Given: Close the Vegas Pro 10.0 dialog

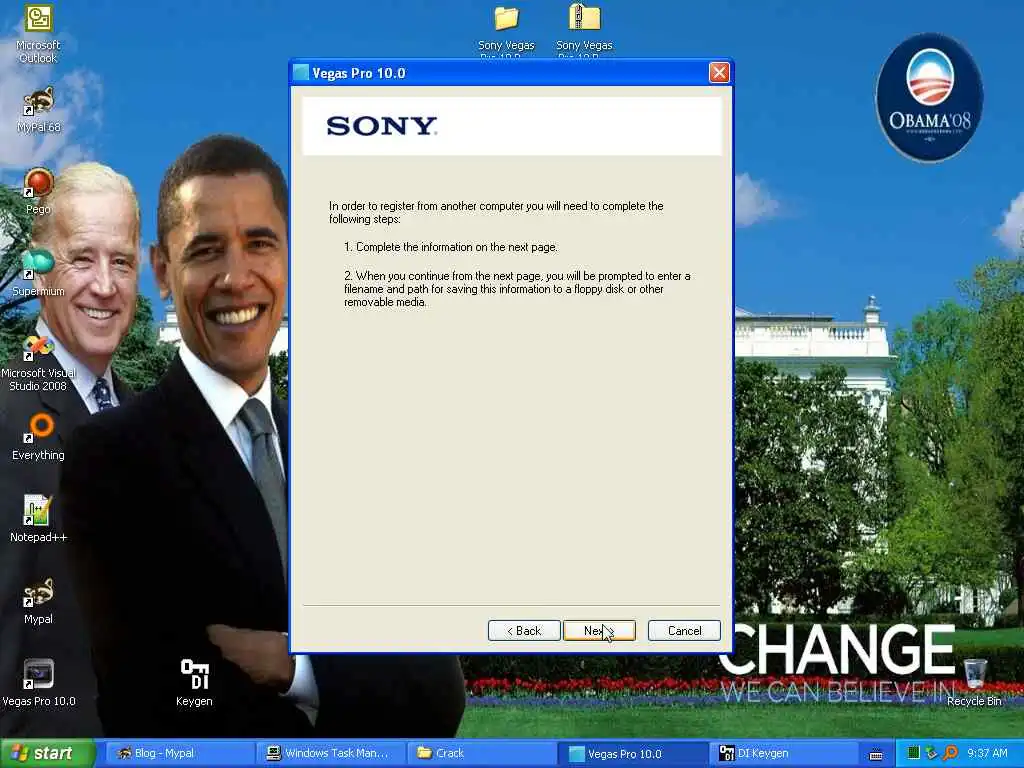Looking at the screenshot, I should click(x=719, y=72).
